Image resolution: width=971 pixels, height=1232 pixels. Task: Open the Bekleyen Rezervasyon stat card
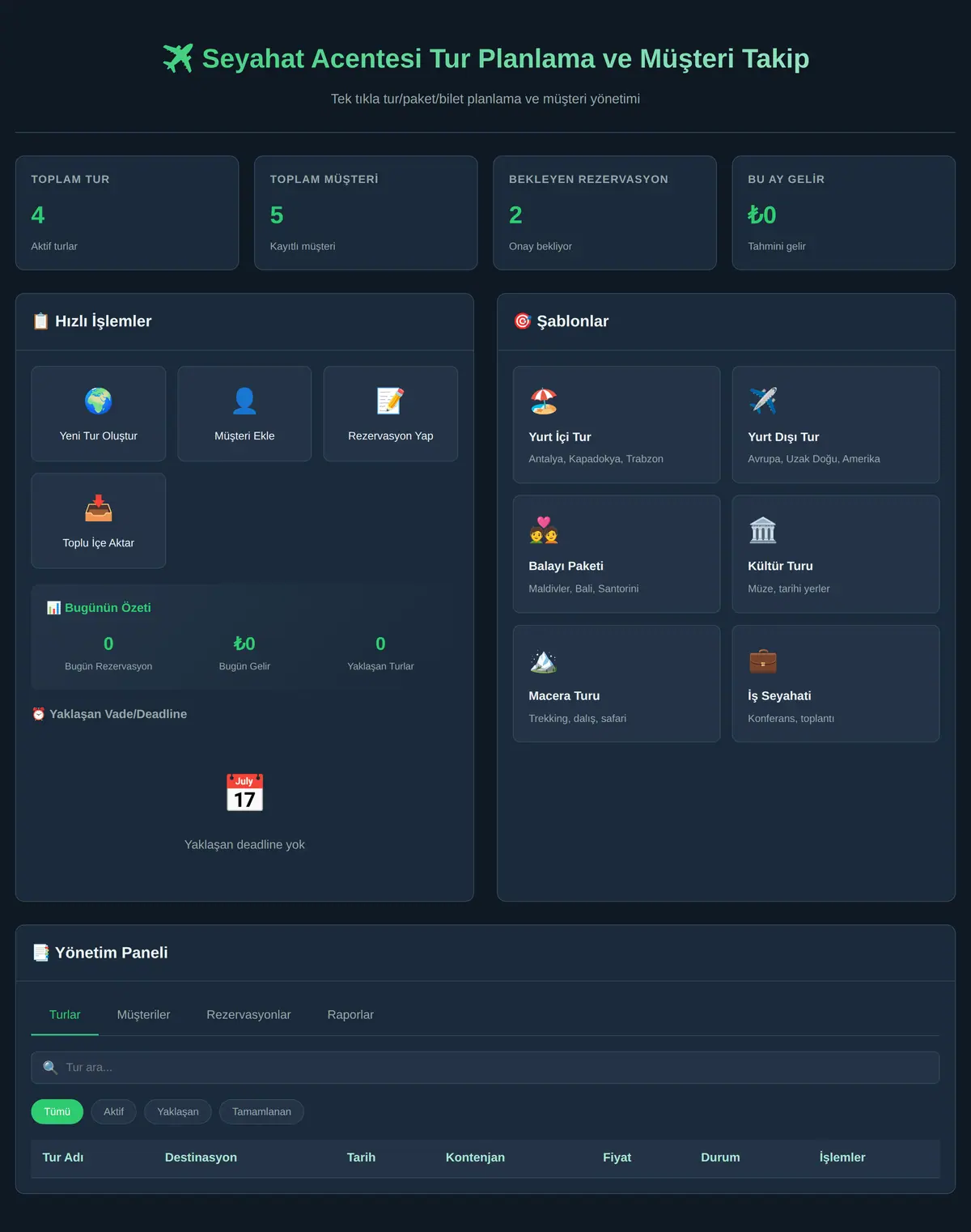(x=605, y=213)
